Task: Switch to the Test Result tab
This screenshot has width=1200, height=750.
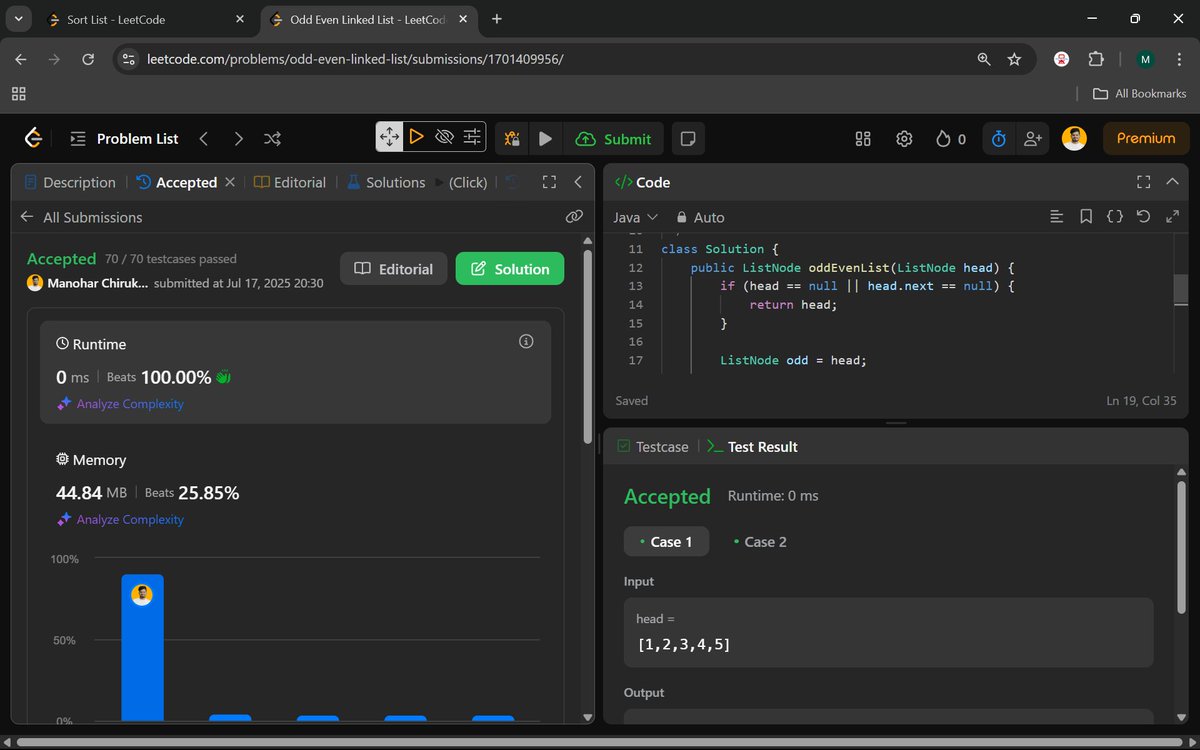Action: click(x=752, y=447)
